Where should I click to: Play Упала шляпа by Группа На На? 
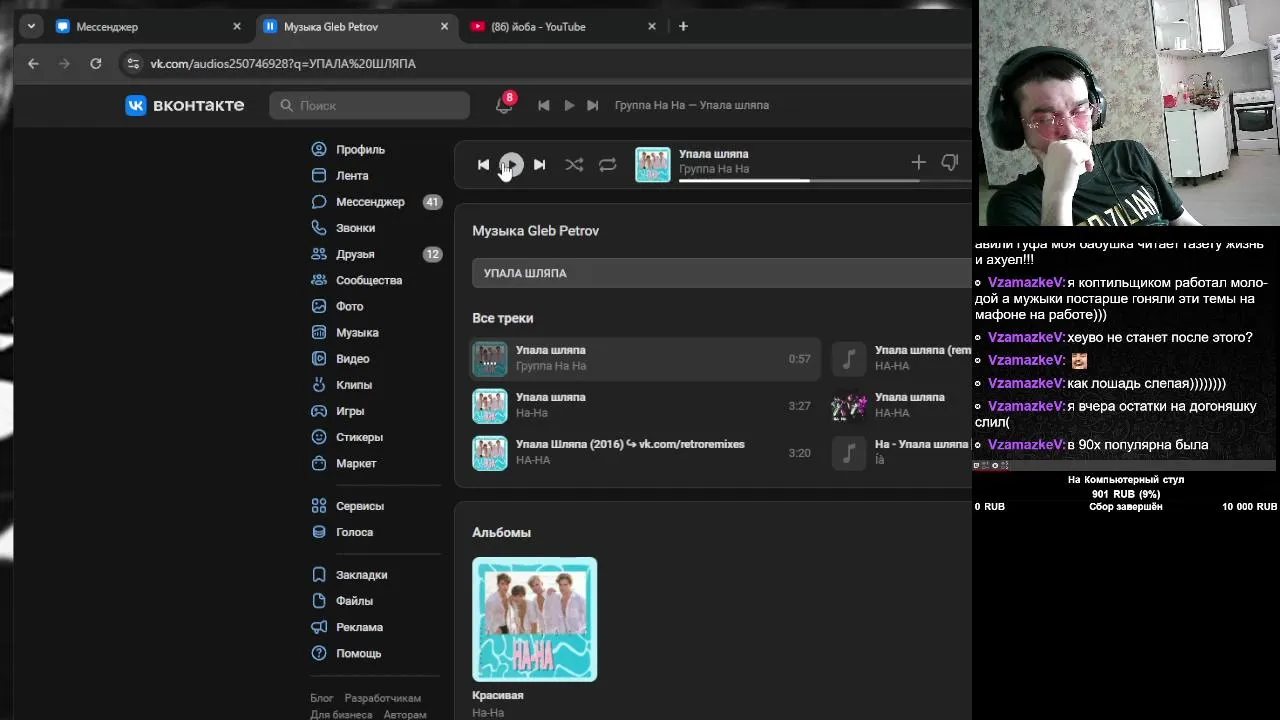click(x=645, y=358)
